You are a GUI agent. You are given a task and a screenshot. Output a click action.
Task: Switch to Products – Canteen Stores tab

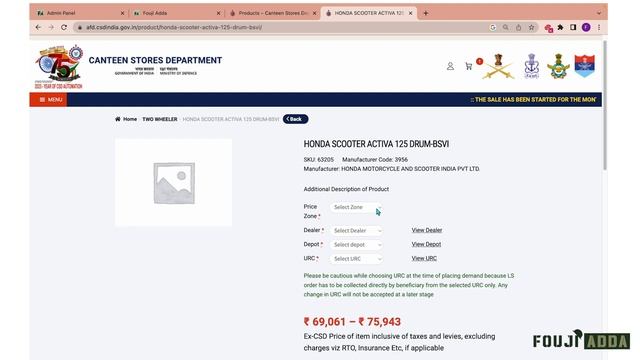[272, 13]
